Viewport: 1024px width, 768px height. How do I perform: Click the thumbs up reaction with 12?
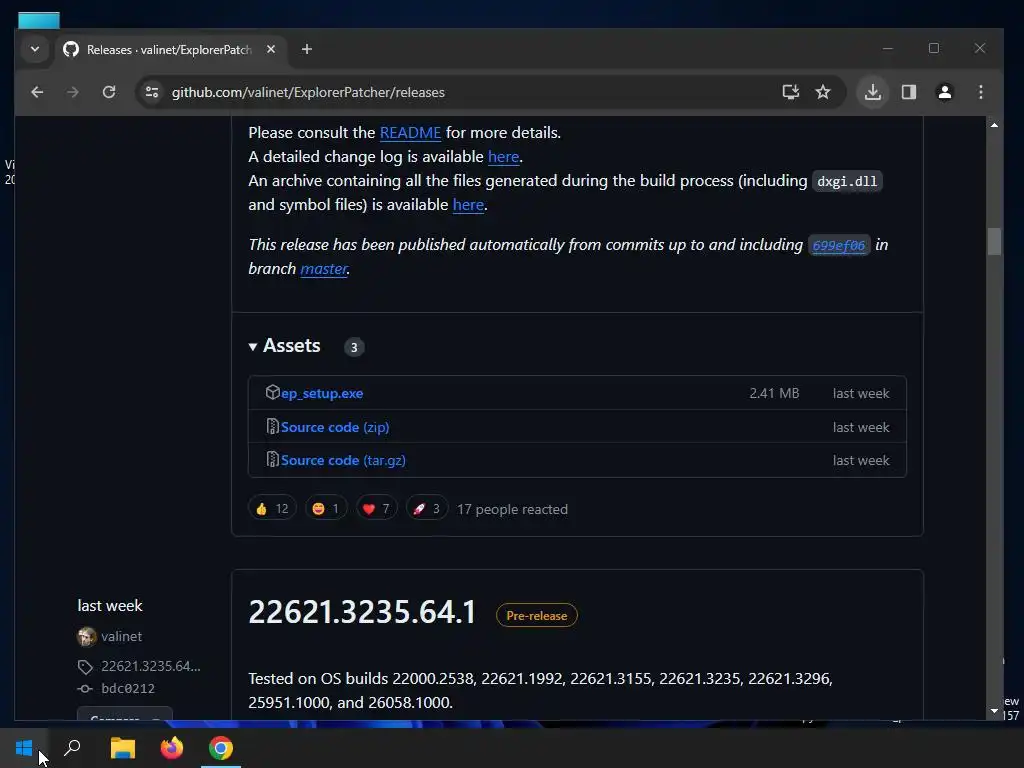[x=272, y=509]
